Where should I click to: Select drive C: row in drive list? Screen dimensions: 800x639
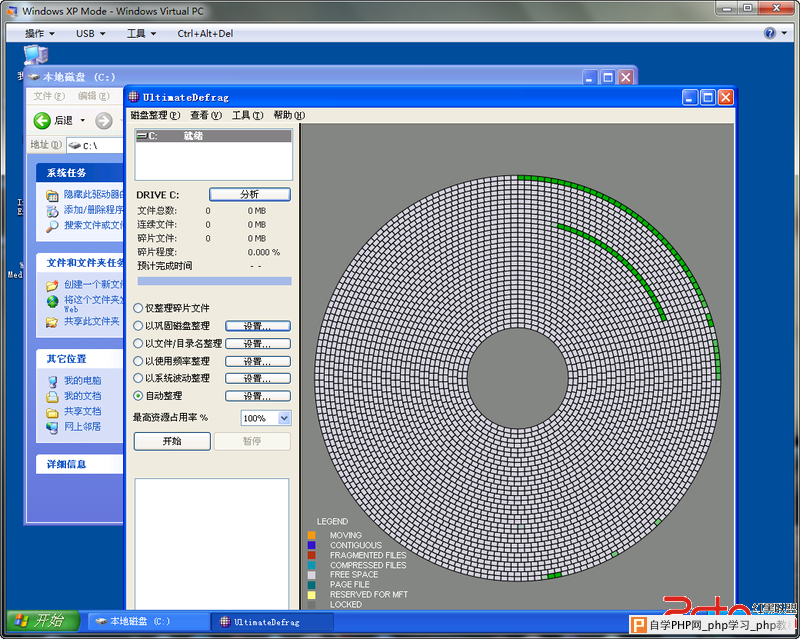coord(213,136)
